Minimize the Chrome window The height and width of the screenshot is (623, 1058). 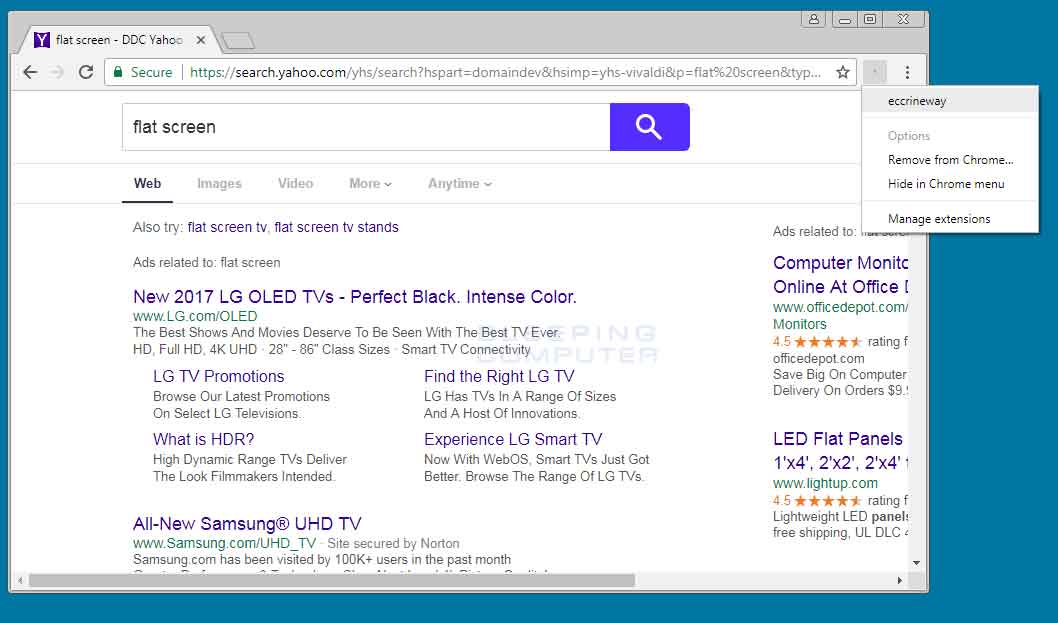[844, 19]
